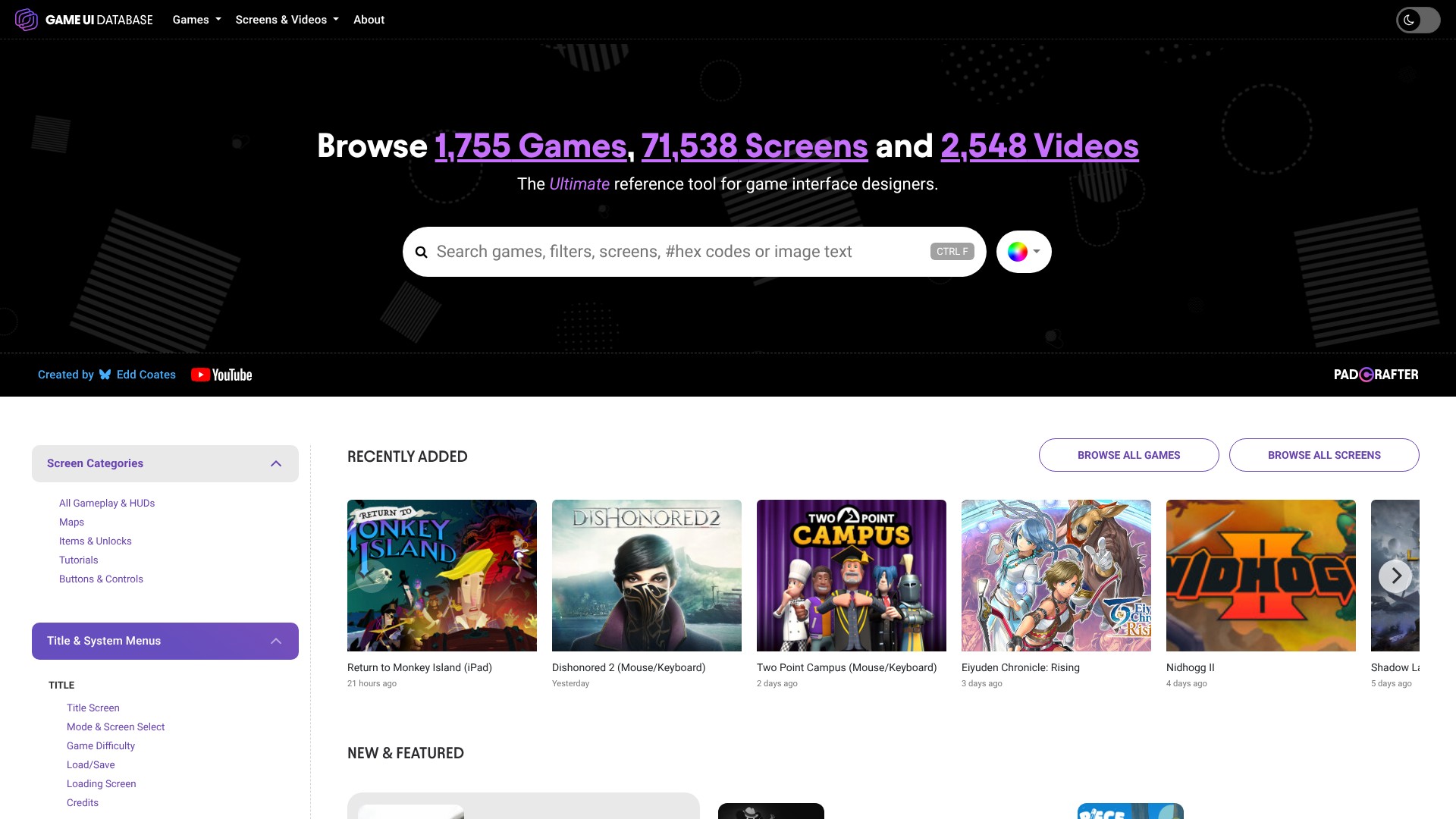Open Return to Monkey Island thumbnail

point(442,576)
